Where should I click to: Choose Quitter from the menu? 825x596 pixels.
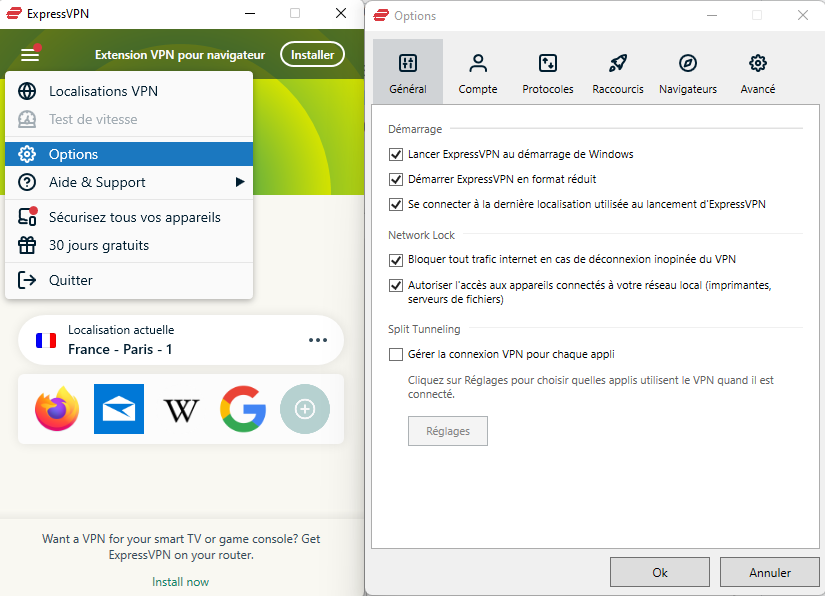coord(129,280)
